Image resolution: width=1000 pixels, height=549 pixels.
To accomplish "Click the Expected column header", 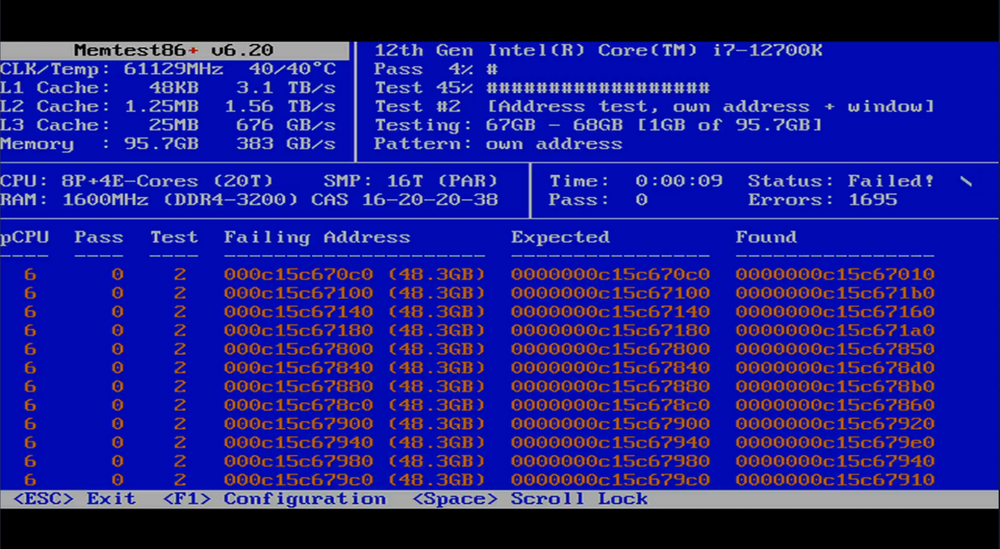I will 560,237.
